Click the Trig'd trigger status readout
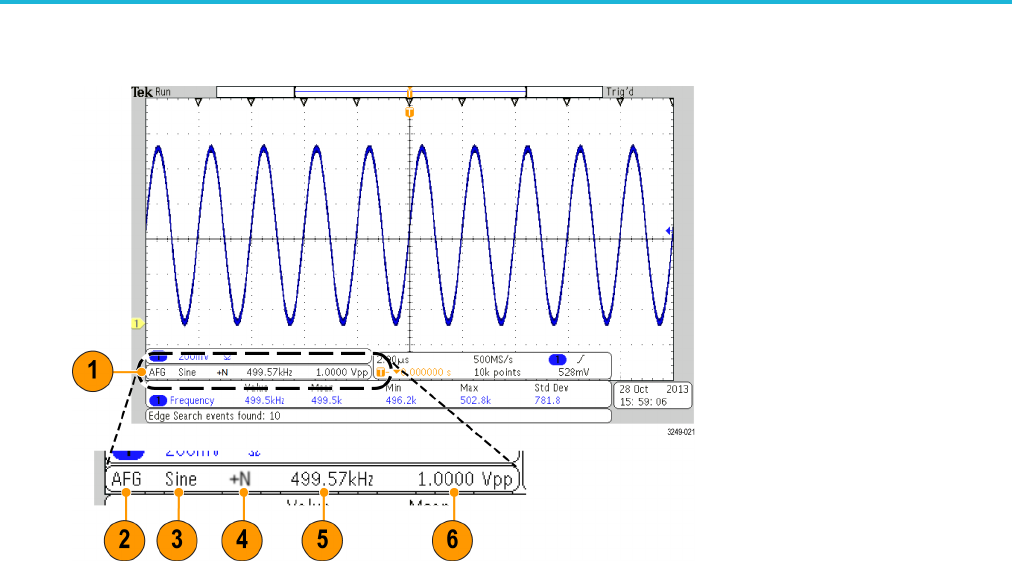 620,92
